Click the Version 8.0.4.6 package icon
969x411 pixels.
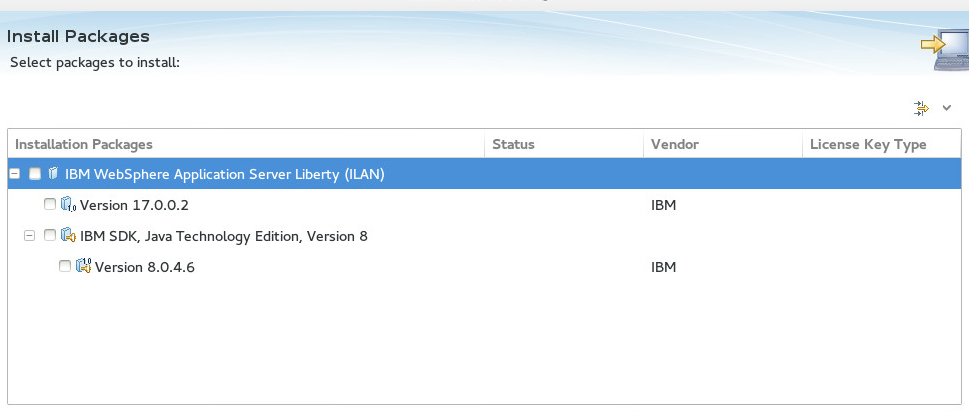coord(83,266)
